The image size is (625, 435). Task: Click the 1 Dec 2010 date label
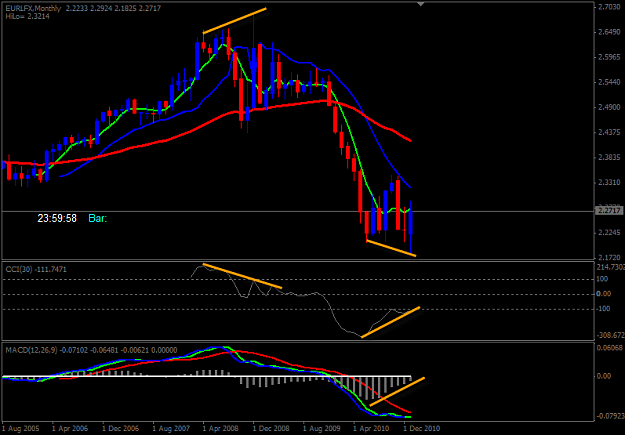coord(422,429)
